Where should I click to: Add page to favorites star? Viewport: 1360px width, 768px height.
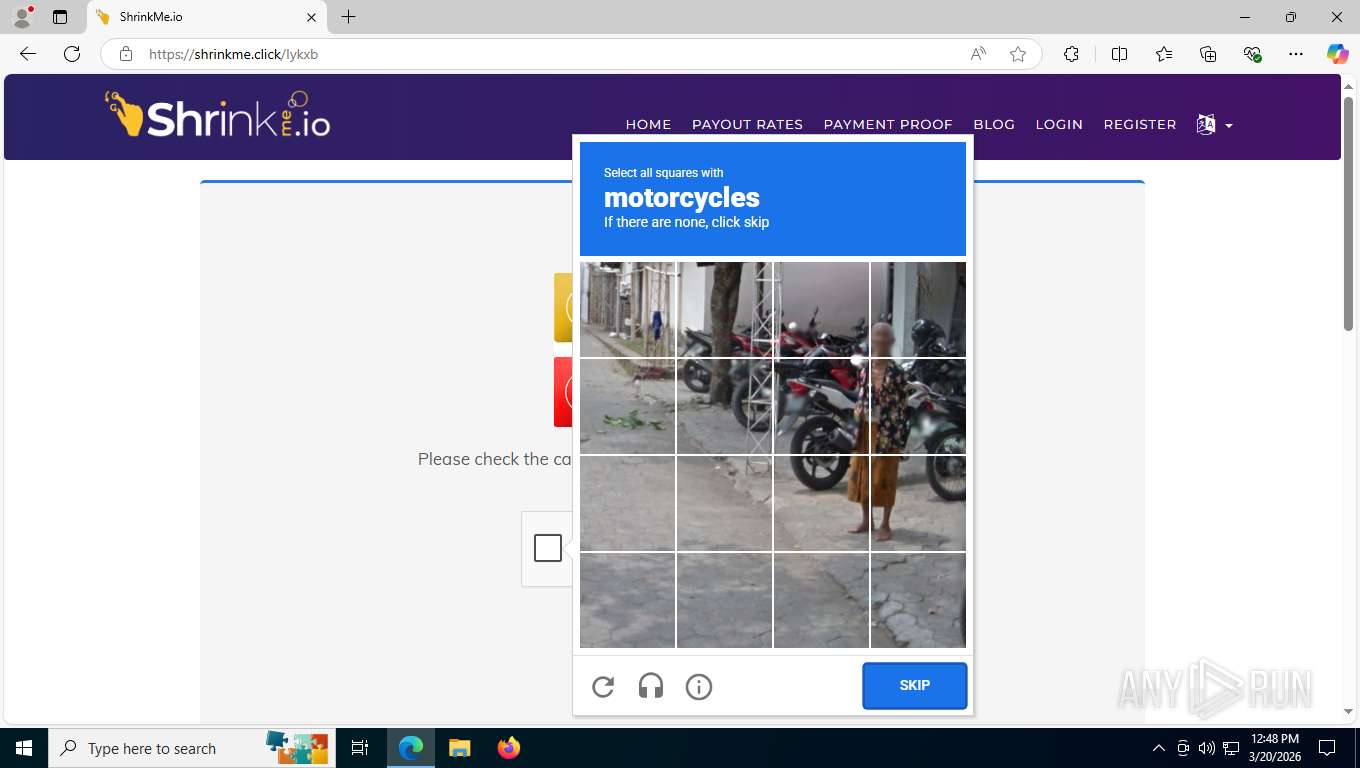pyautogui.click(x=1018, y=54)
